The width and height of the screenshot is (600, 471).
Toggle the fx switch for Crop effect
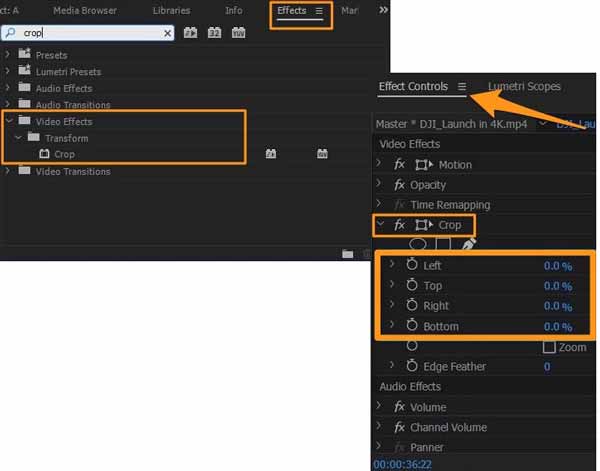point(400,225)
